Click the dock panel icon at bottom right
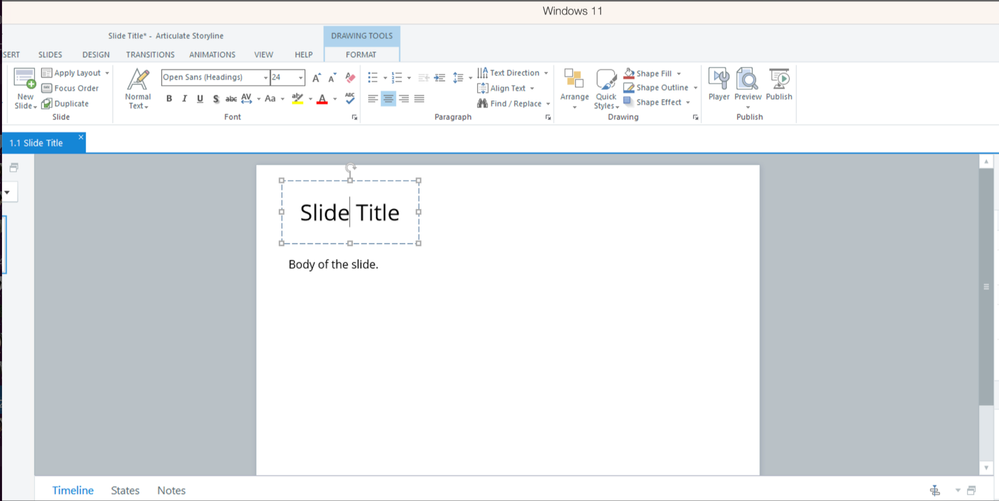Screen dimensions: 999x501 [x=971, y=490]
